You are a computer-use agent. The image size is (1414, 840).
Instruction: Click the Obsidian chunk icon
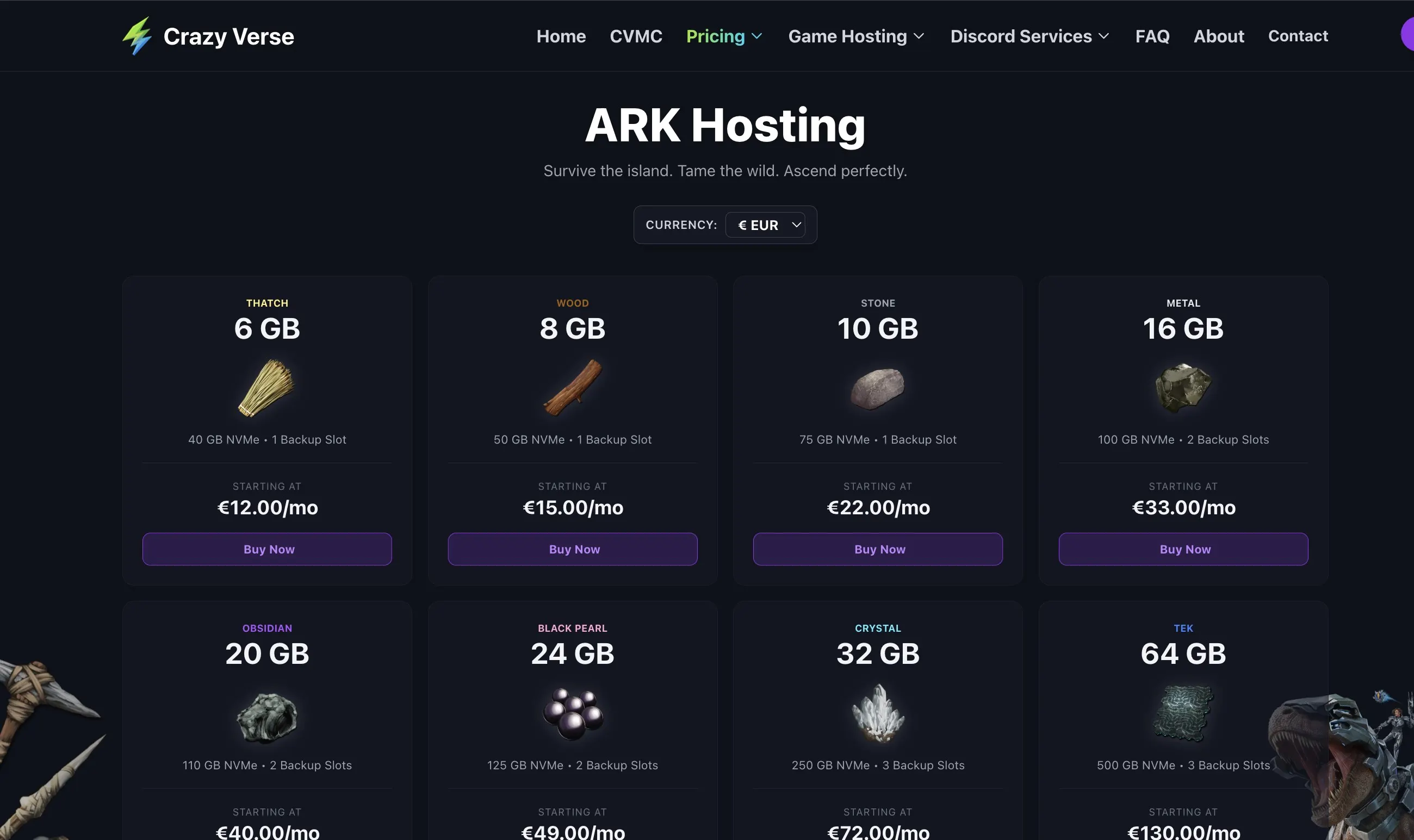pos(266,717)
